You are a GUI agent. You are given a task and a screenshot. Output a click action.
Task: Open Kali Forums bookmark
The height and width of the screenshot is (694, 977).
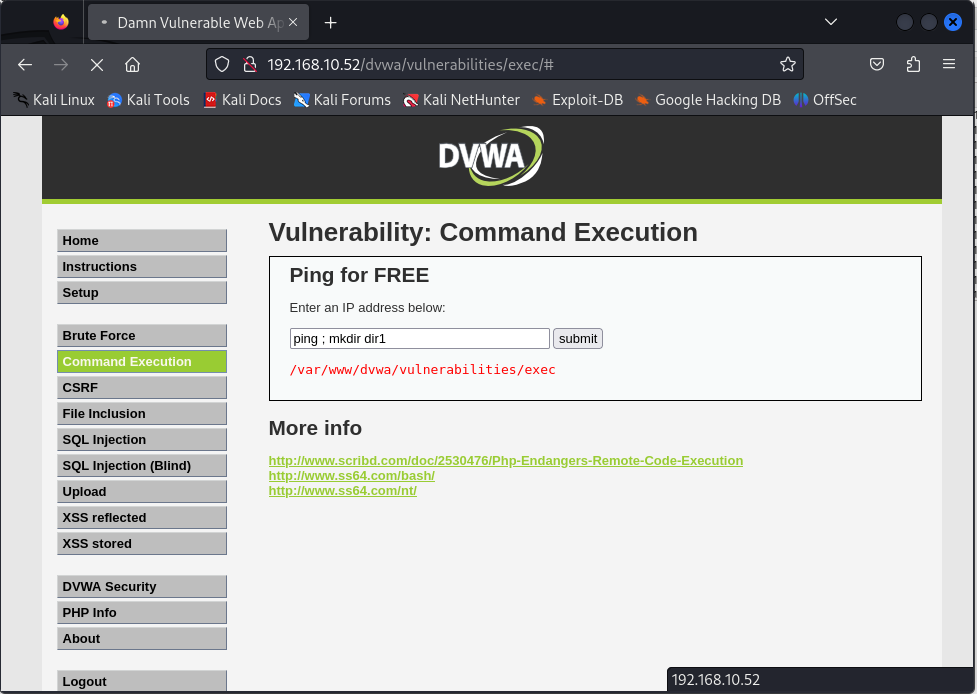342,100
